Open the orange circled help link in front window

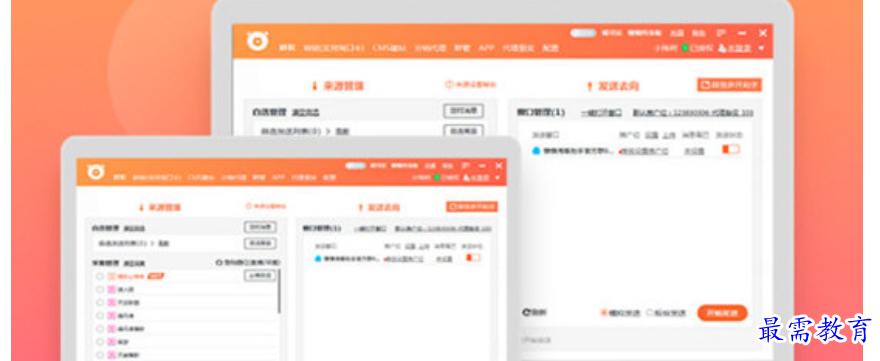[x=266, y=206]
